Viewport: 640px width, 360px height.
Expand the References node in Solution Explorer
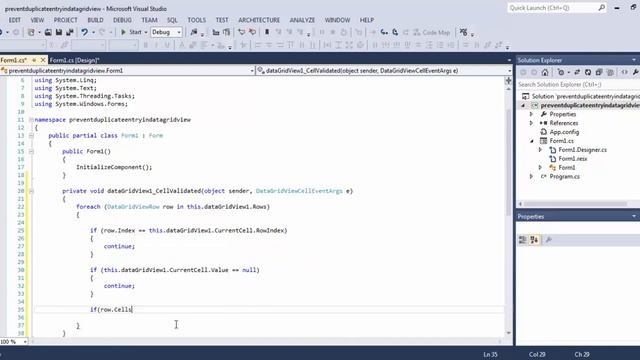pos(531,123)
